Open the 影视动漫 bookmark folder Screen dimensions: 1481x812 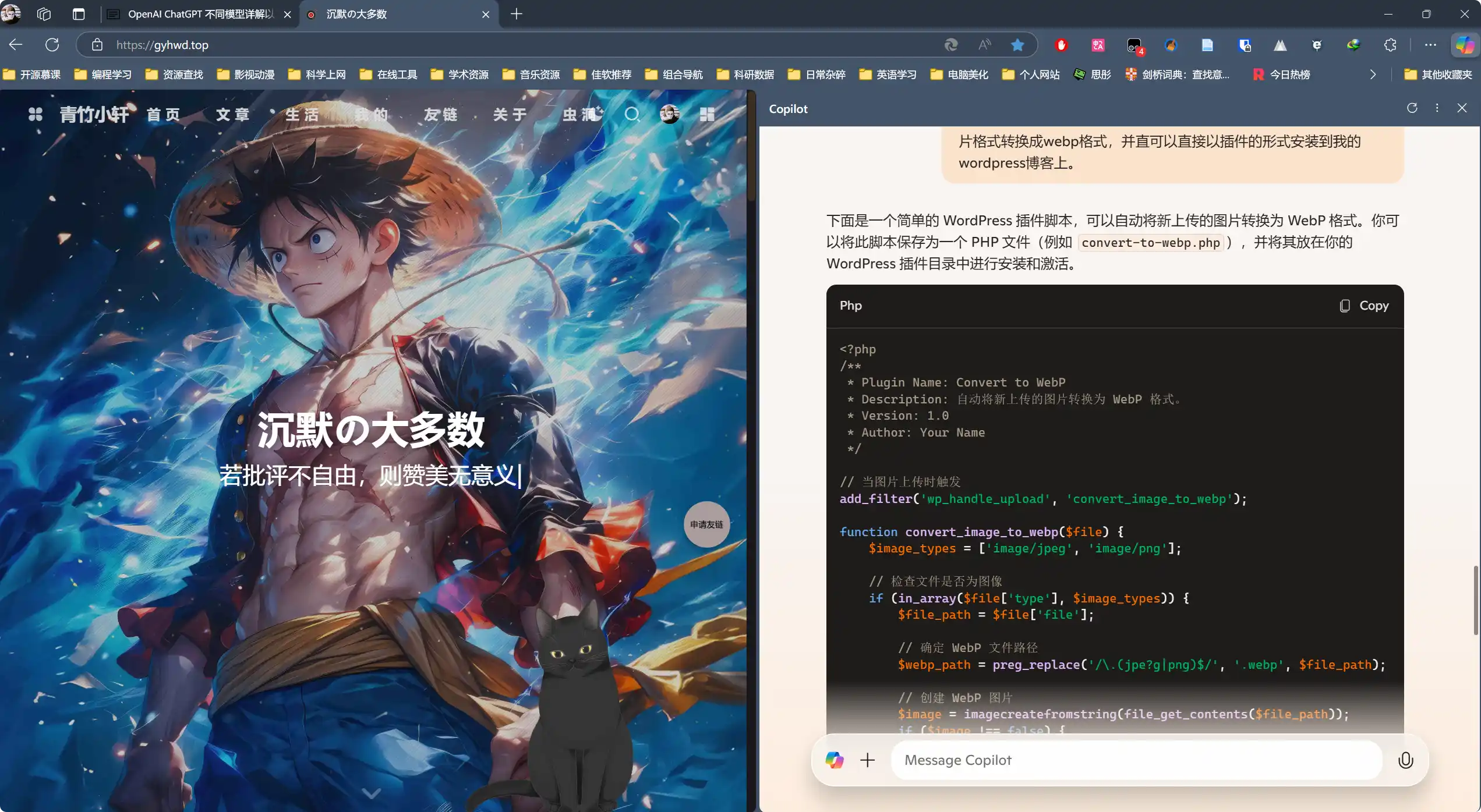click(x=246, y=75)
